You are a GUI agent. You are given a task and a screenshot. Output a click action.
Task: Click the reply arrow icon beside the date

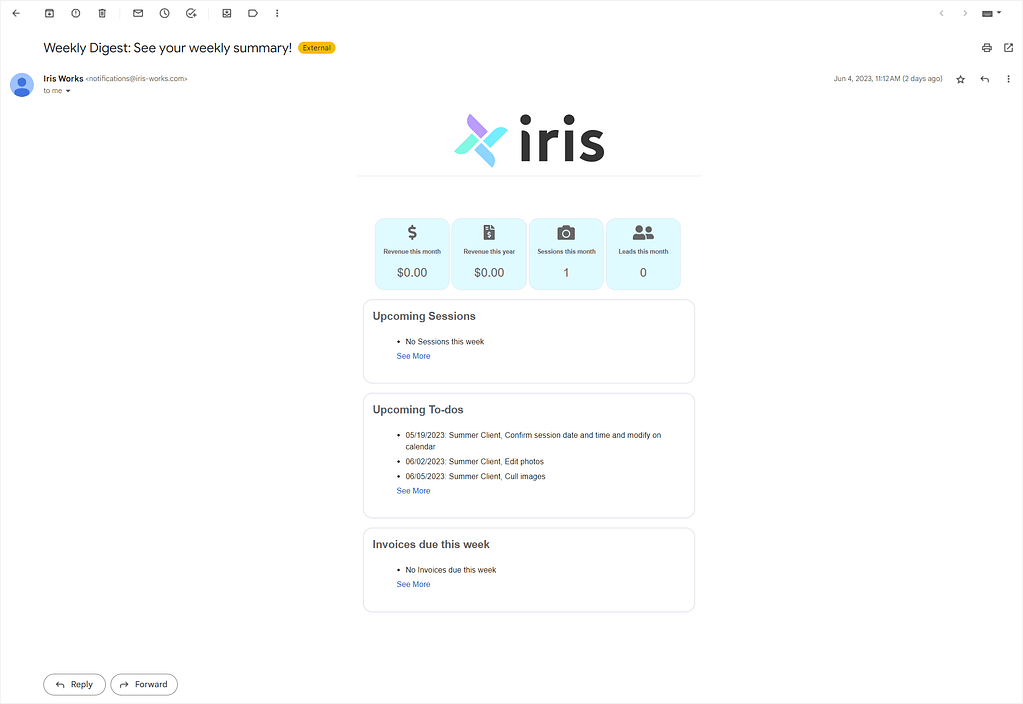pos(985,79)
